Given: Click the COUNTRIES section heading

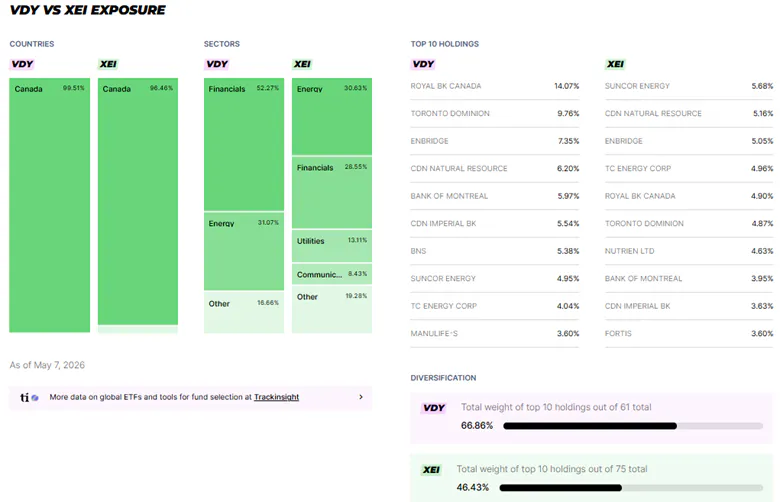Looking at the screenshot, I should (32, 44).
